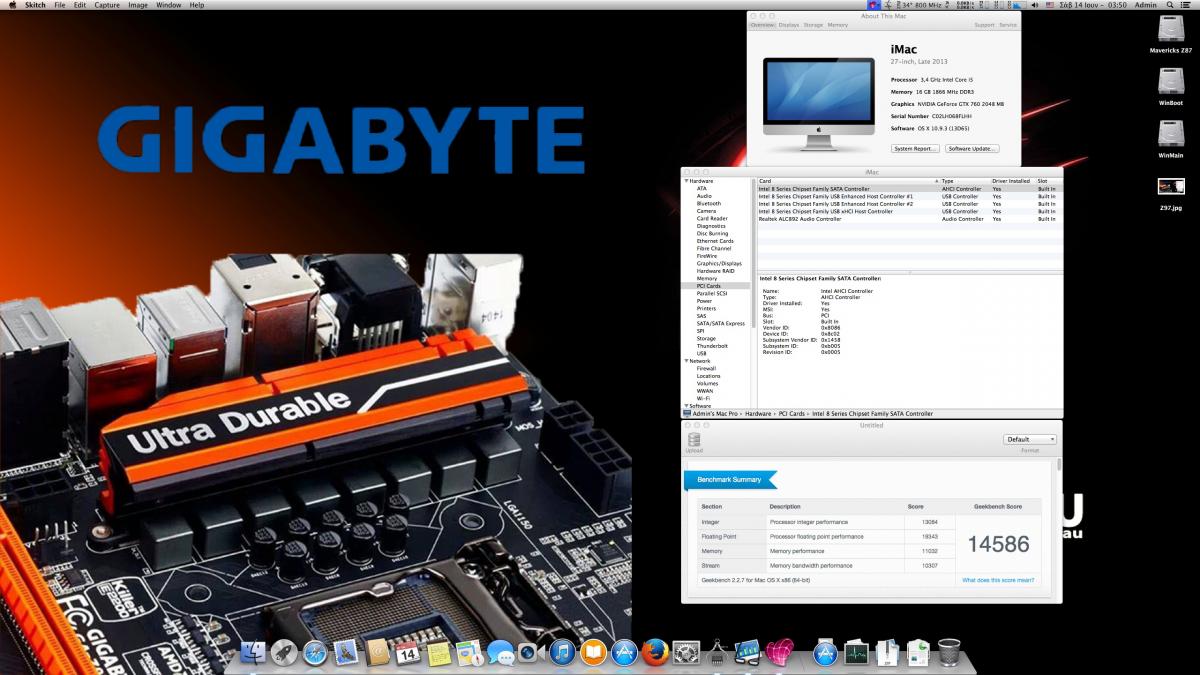Open Notification Center icon in menu bar
Screen dimensions: 1200x675
[x=1188, y=5]
